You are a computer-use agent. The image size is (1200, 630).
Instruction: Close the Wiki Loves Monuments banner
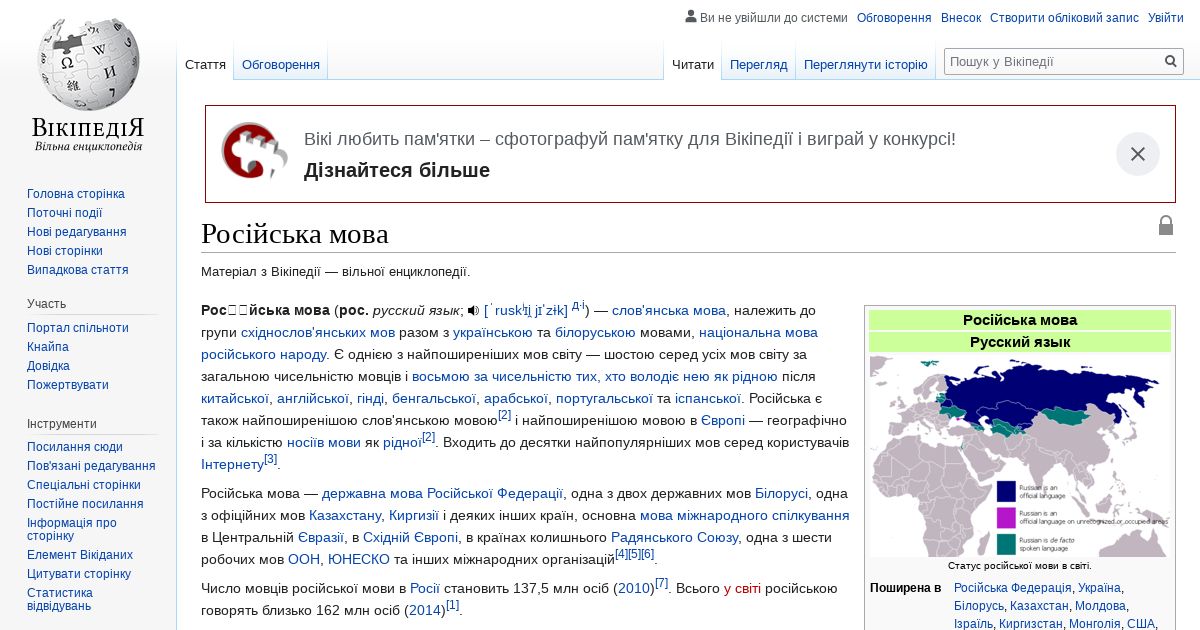[x=1138, y=154]
